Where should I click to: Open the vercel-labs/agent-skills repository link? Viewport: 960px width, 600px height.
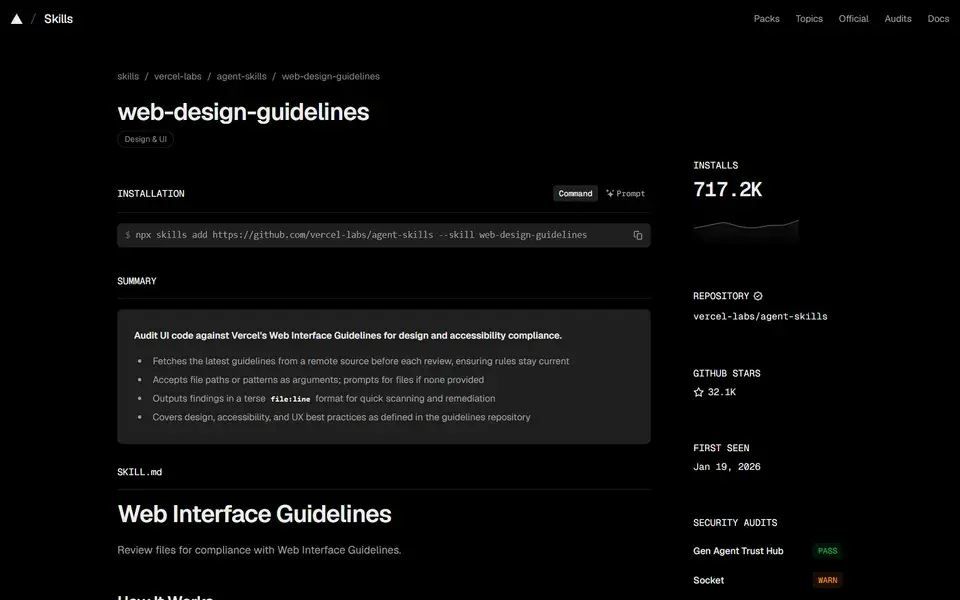click(760, 317)
